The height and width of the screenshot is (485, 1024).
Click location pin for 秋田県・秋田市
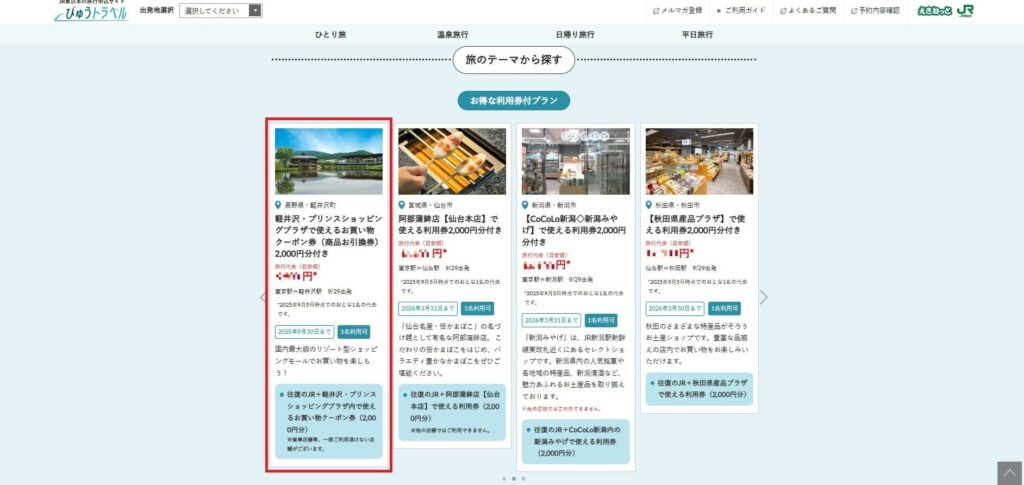click(649, 205)
